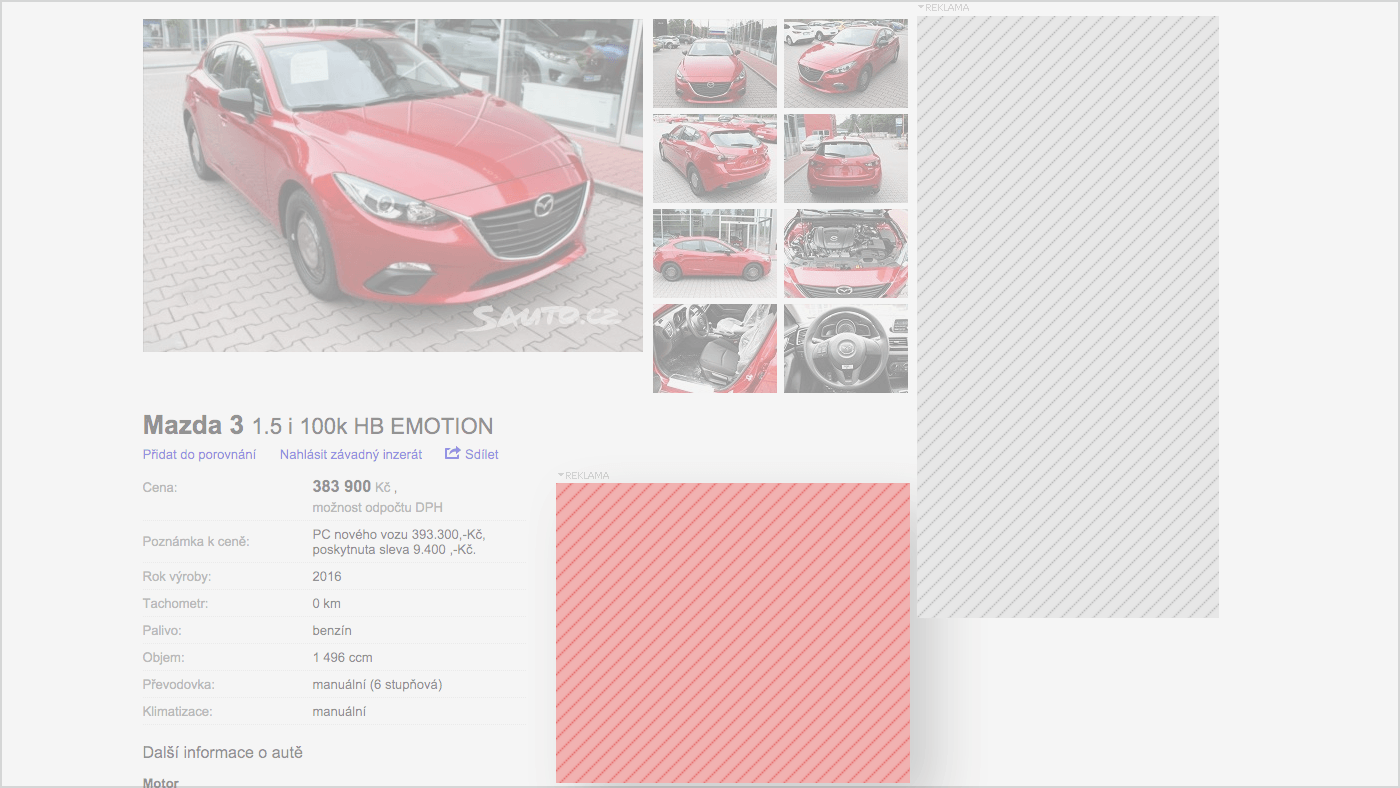Open the straight front view thumbnail
The width and height of the screenshot is (1400, 788).
(x=715, y=63)
